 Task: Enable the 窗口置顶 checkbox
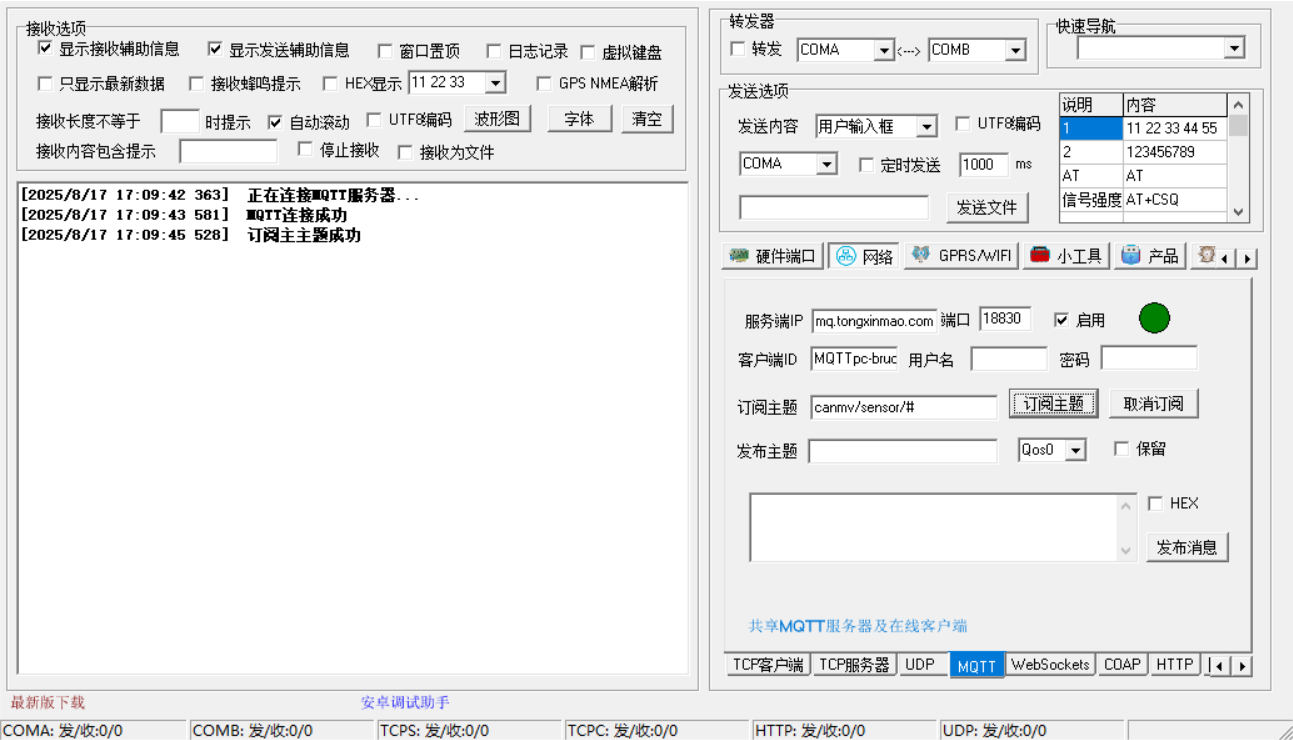[386, 51]
